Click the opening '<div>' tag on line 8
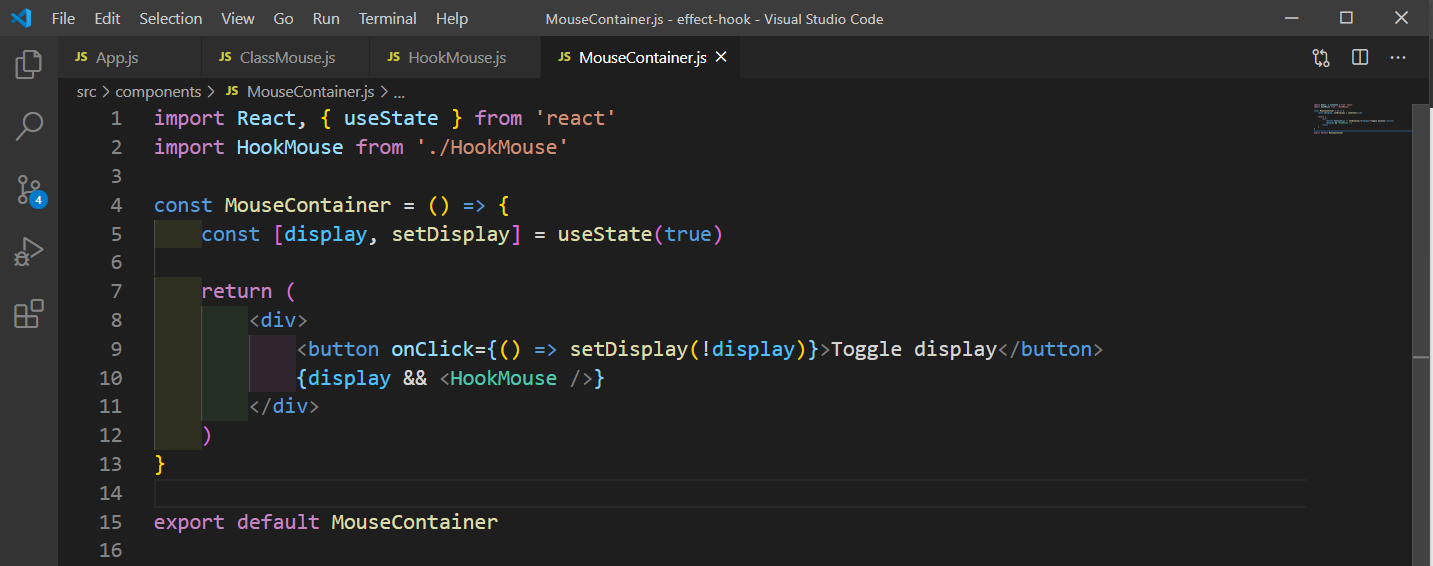1433x566 pixels. tap(278, 320)
